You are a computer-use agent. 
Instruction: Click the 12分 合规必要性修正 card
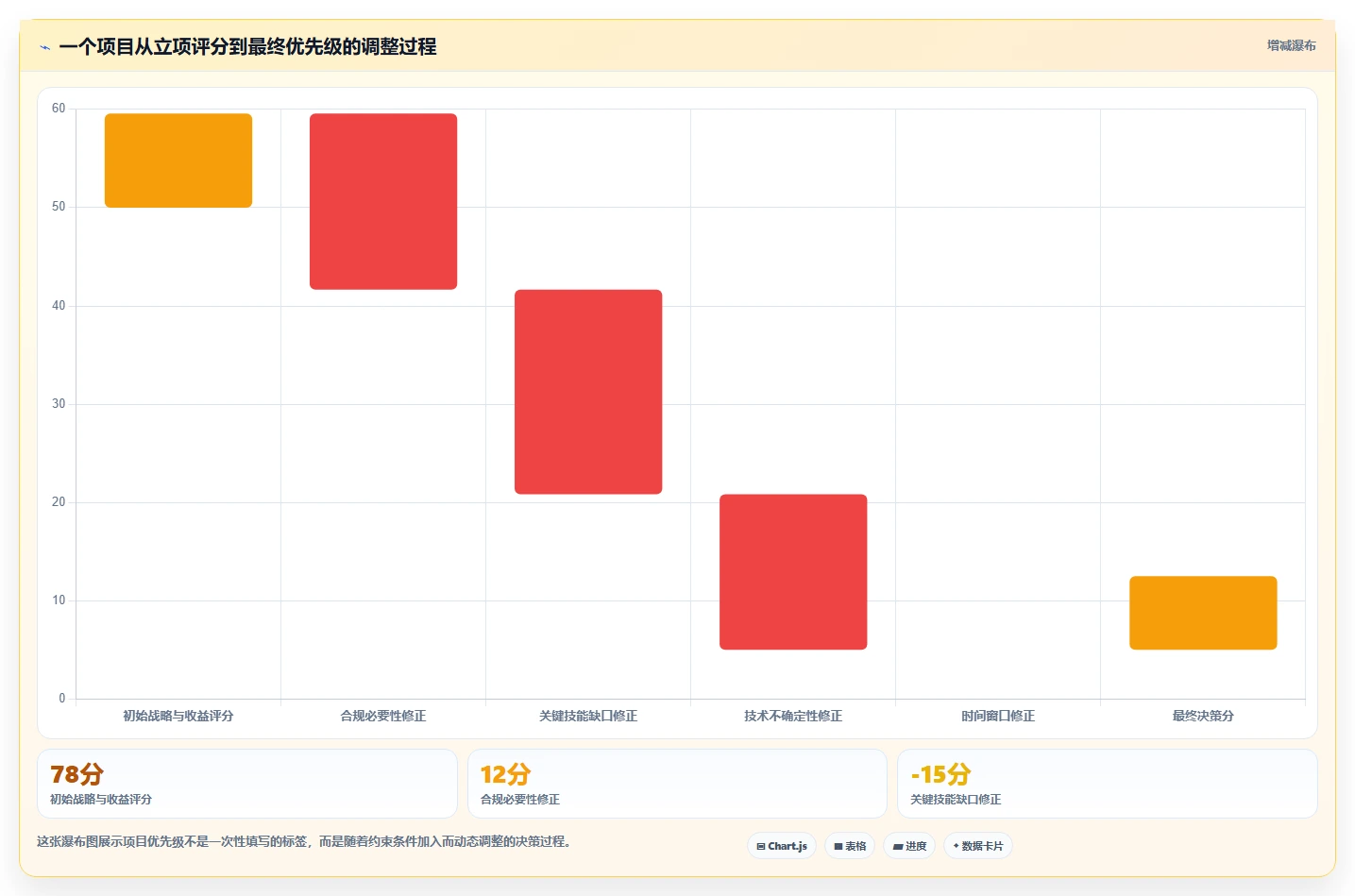pyautogui.click(x=677, y=784)
